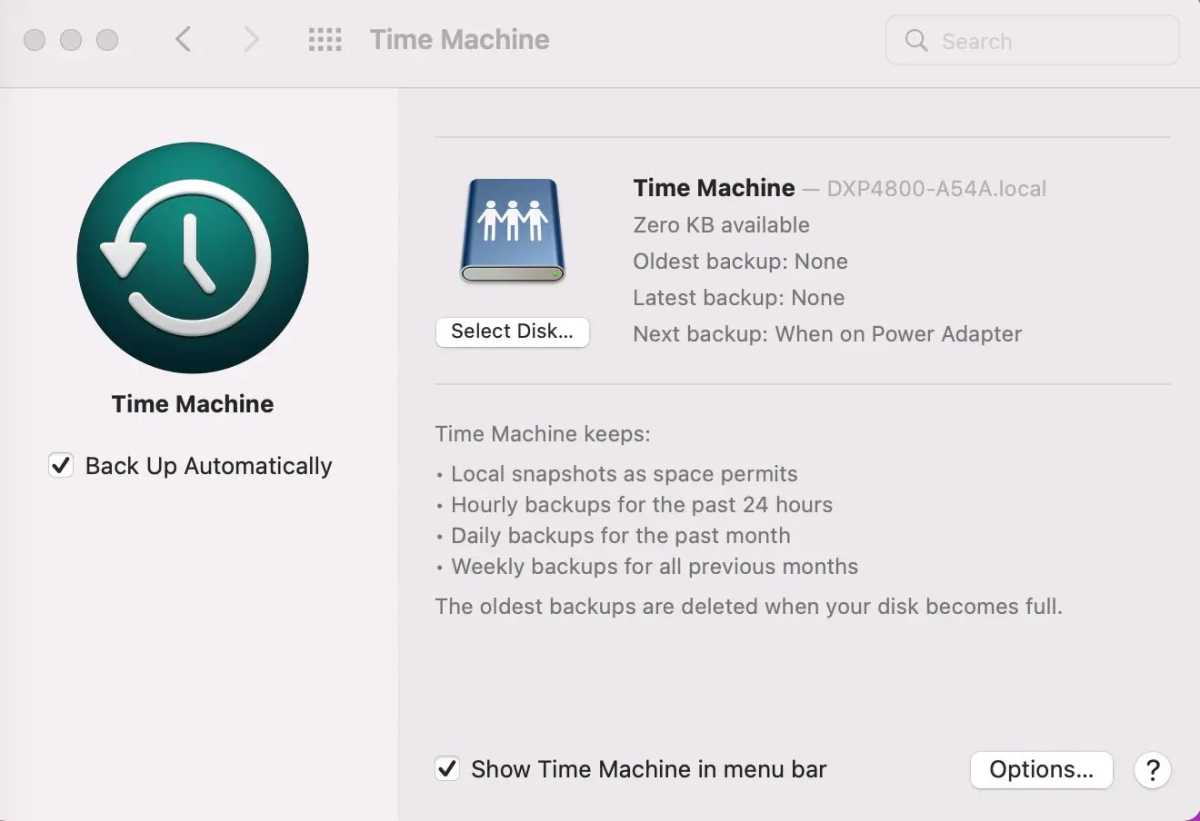The image size is (1200, 821).
Task: Click the Zero KB available label
Action: (721, 225)
